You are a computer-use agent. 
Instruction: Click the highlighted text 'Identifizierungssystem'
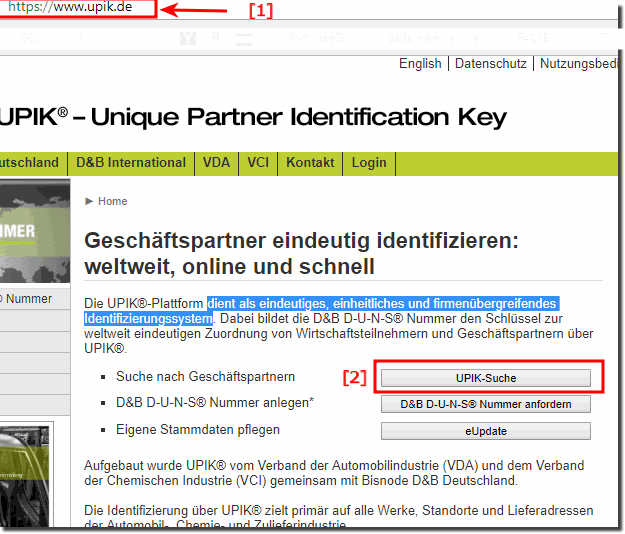click(148, 319)
